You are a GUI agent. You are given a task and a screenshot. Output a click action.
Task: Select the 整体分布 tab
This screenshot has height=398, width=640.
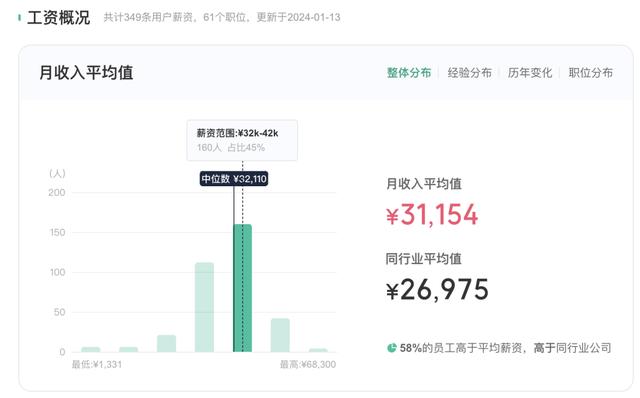click(409, 73)
